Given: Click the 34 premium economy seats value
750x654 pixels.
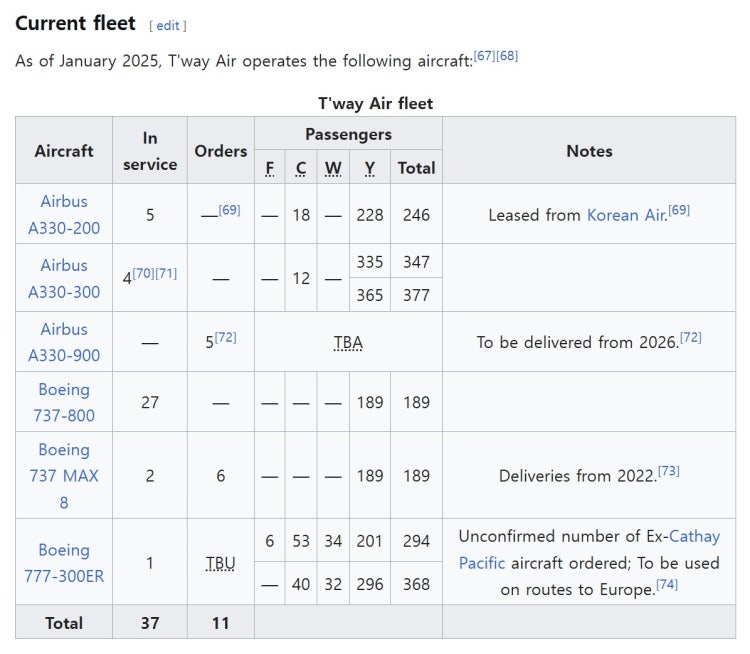Looking at the screenshot, I should tap(333, 541).
